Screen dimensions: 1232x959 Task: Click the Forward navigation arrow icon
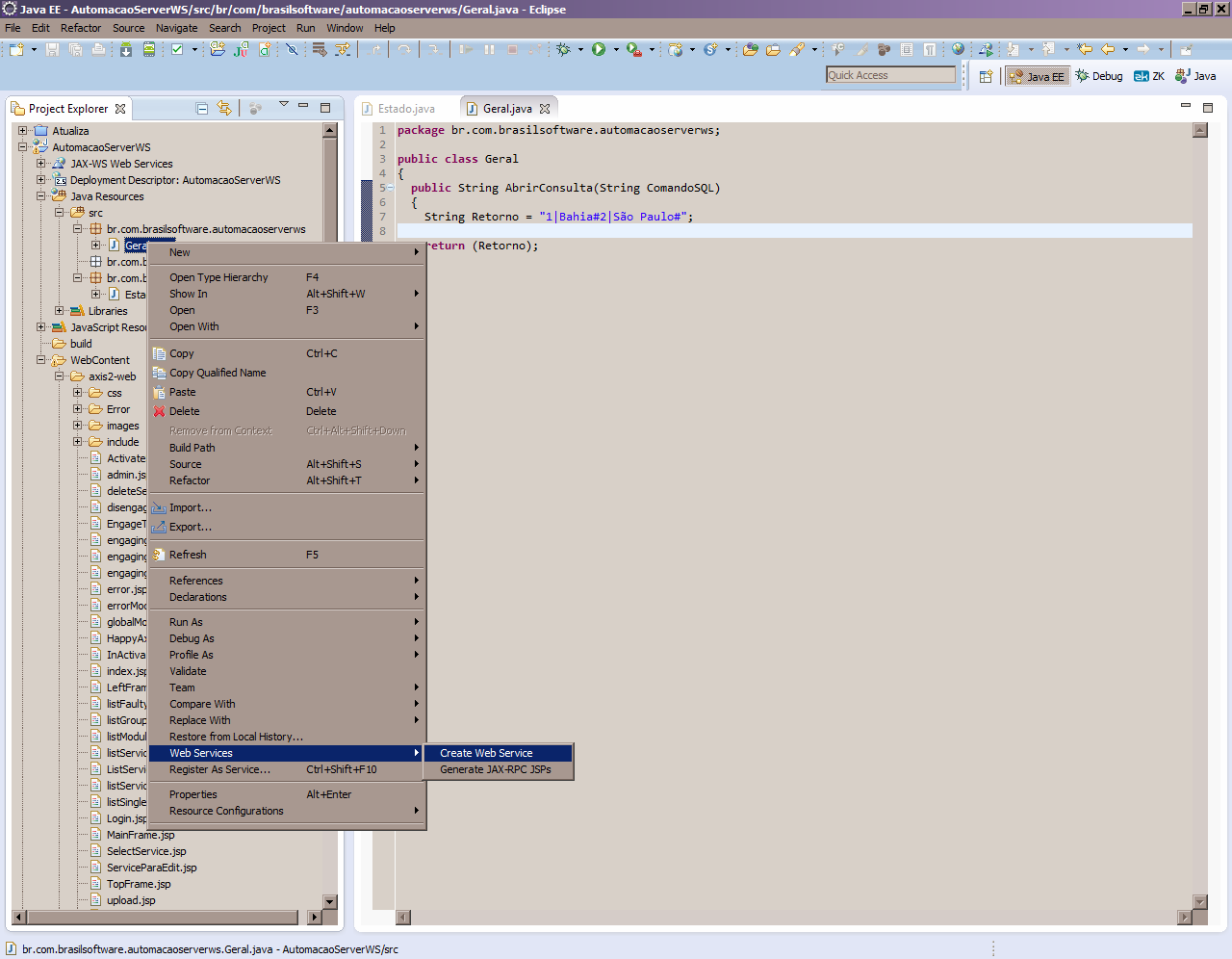coord(1142,49)
